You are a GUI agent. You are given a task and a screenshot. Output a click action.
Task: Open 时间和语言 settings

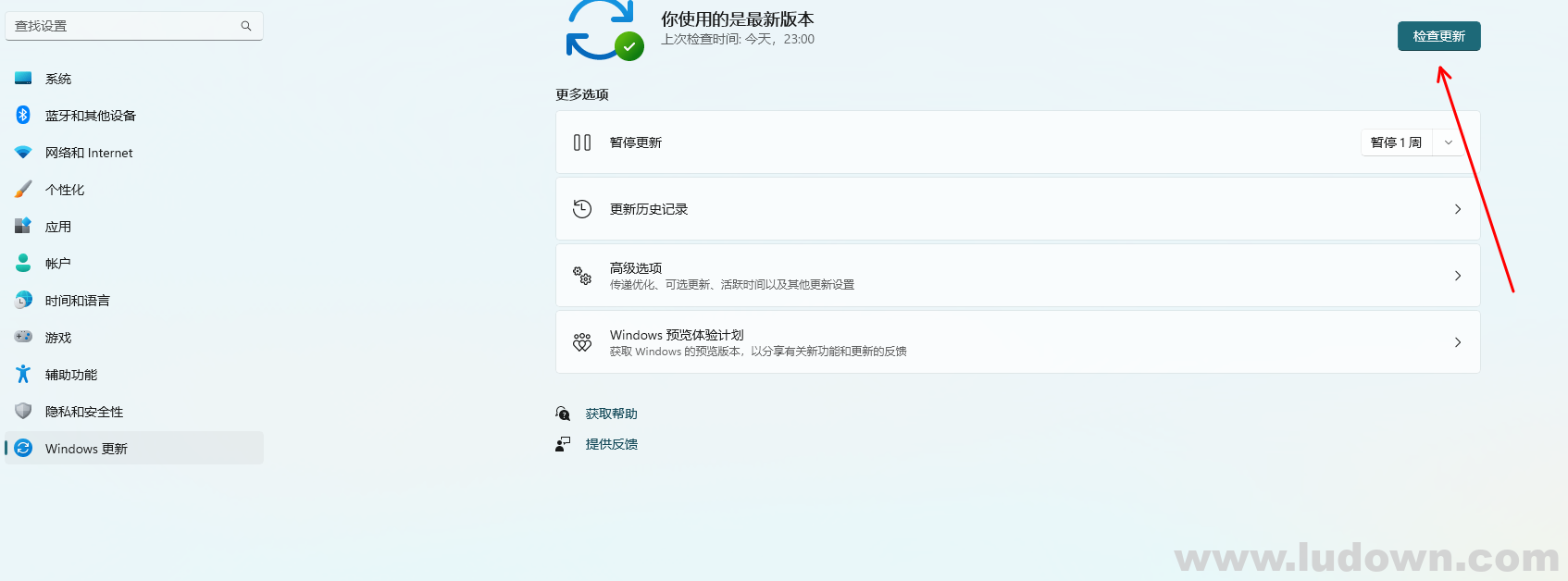point(134,301)
